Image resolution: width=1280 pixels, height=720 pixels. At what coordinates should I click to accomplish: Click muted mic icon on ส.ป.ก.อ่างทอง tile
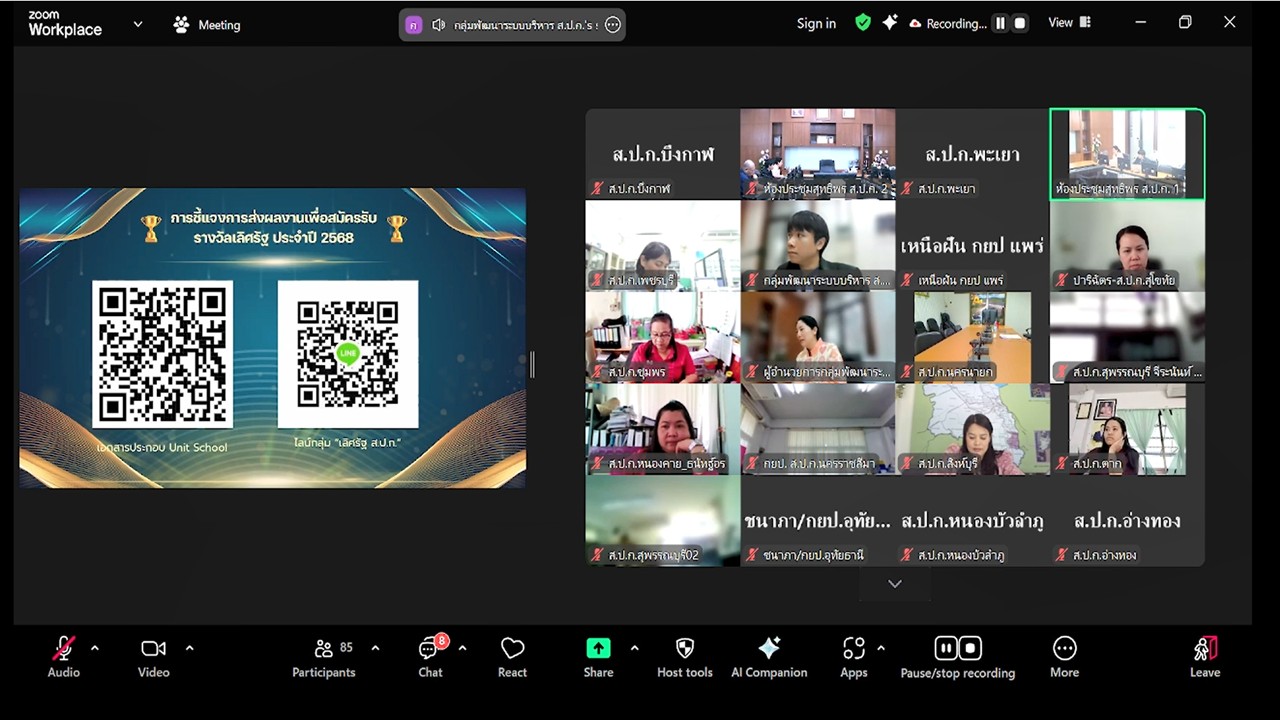tap(1062, 555)
